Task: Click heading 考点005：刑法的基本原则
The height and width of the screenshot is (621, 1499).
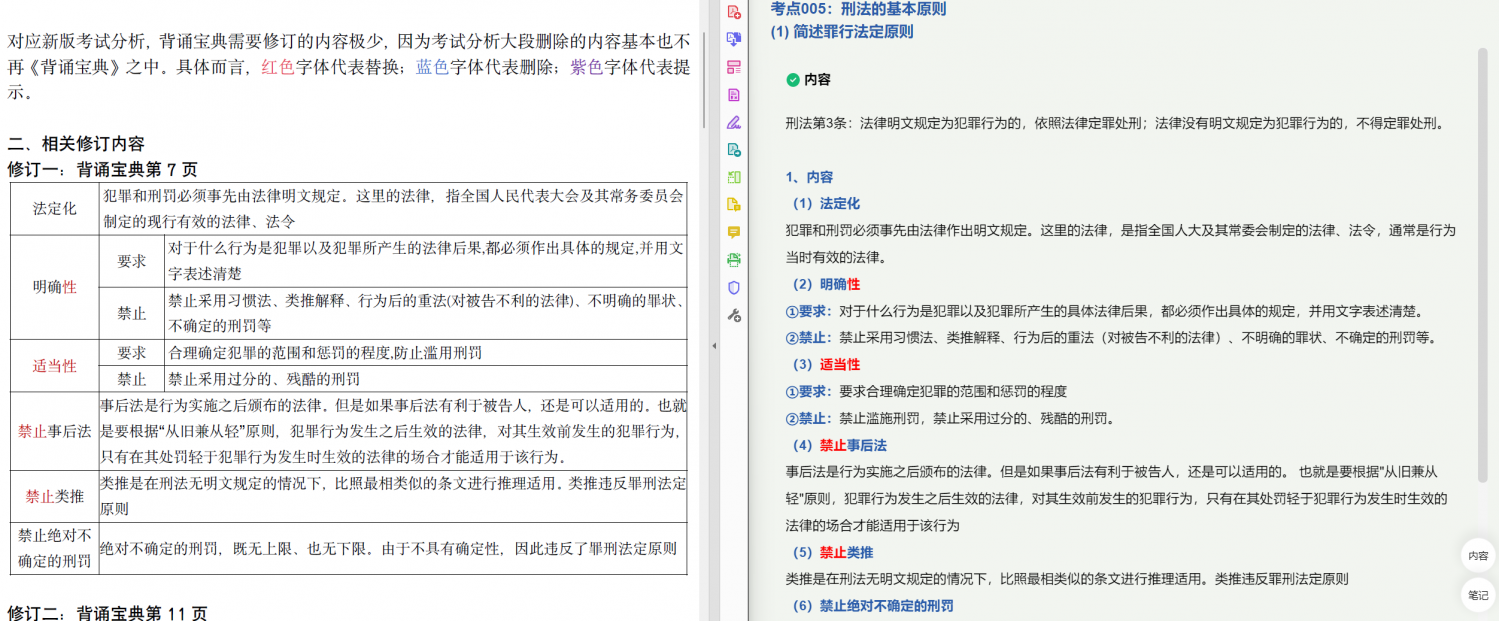Action: [x=858, y=9]
